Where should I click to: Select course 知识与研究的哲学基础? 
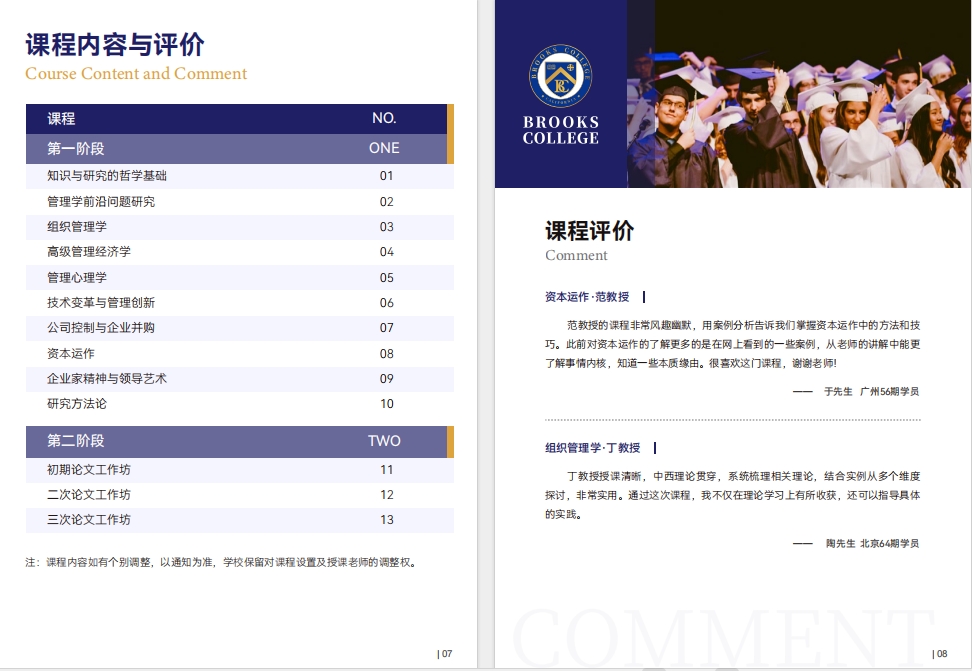(x=107, y=176)
